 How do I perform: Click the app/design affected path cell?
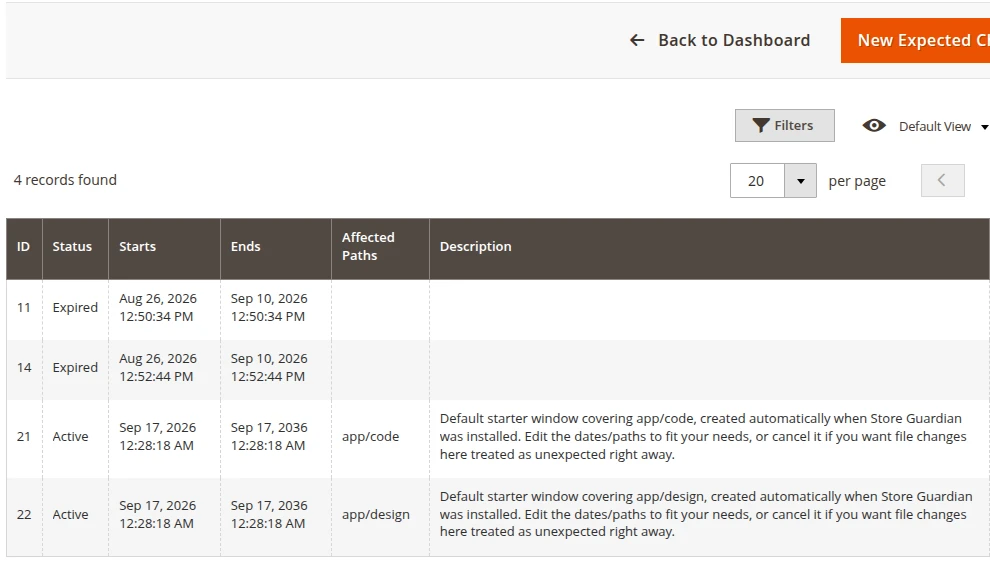tap(376, 514)
